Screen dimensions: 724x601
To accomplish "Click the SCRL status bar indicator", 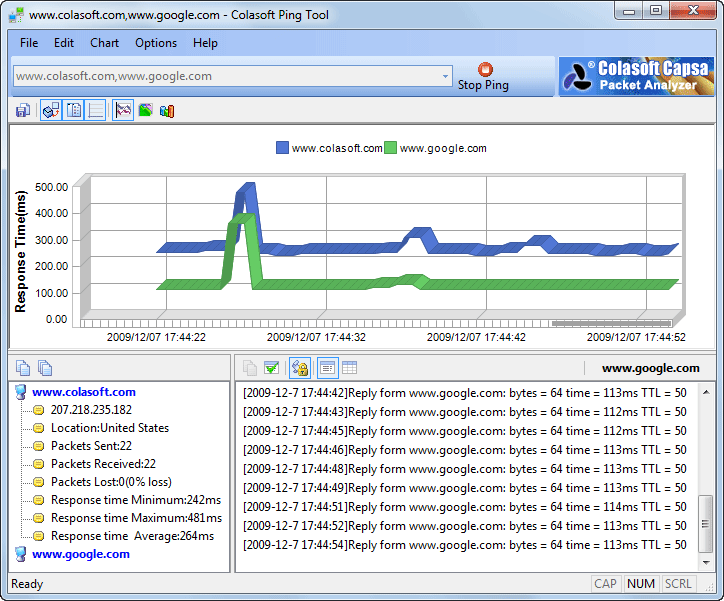I will tap(678, 584).
